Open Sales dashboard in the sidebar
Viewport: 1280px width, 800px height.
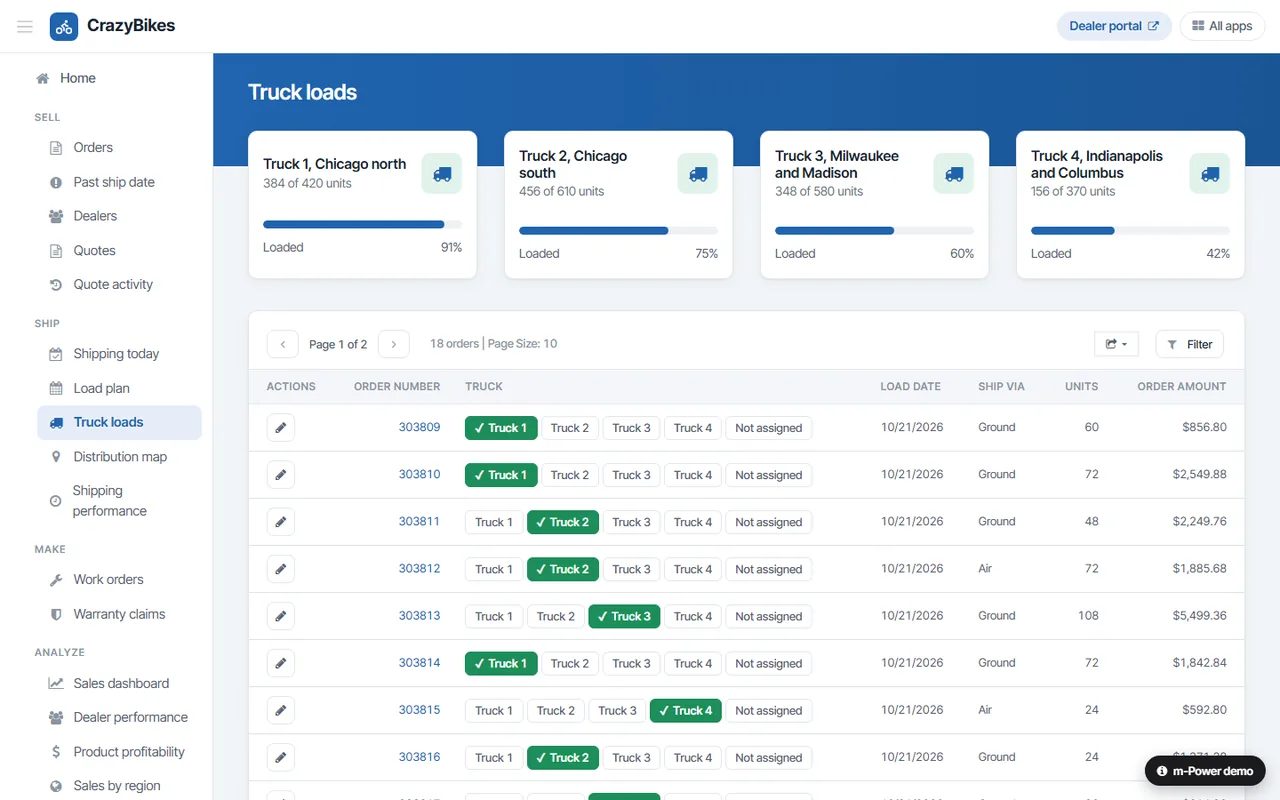tap(119, 683)
